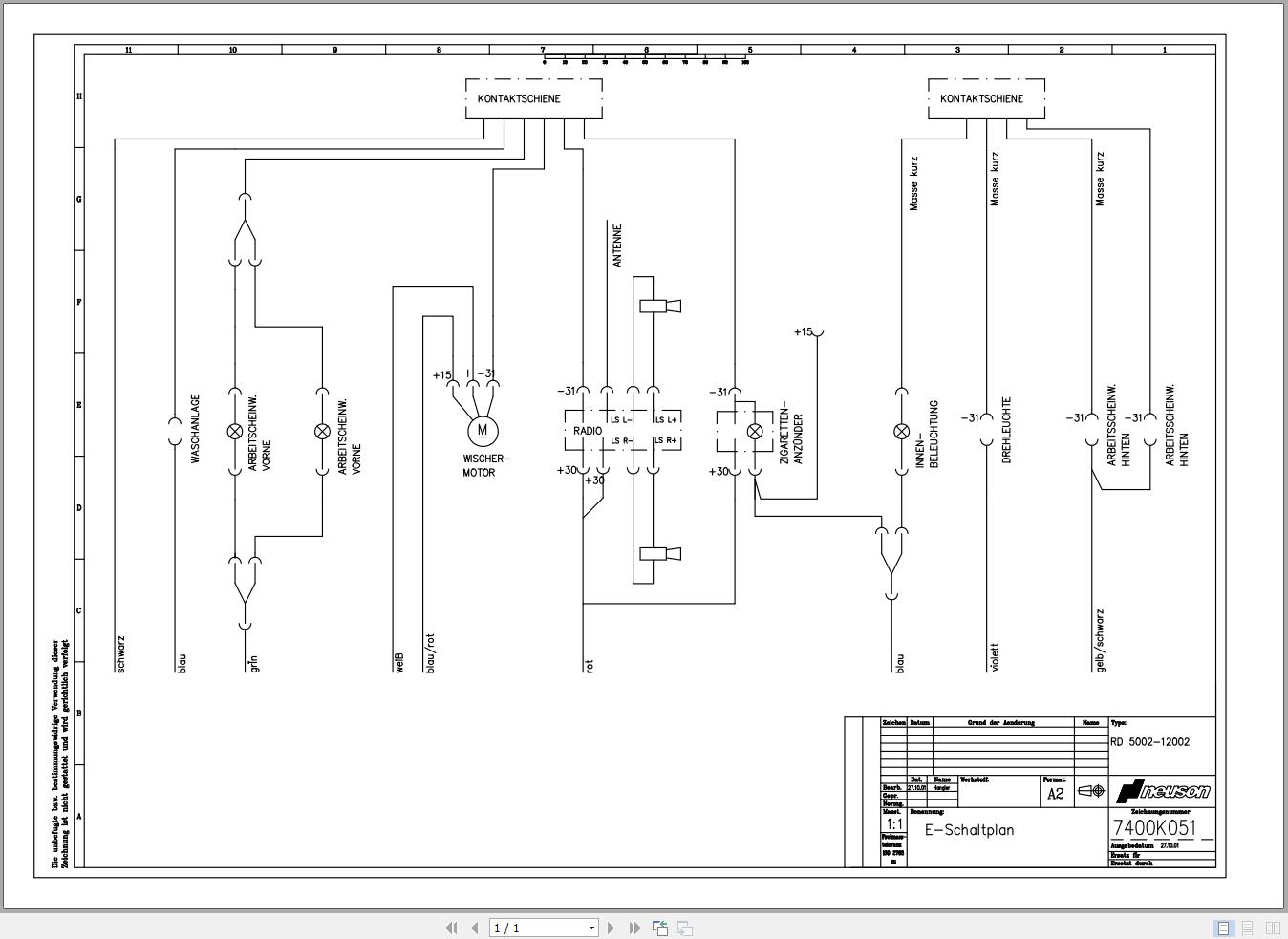
Task: Go to the previous page
Action: tap(475, 928)
